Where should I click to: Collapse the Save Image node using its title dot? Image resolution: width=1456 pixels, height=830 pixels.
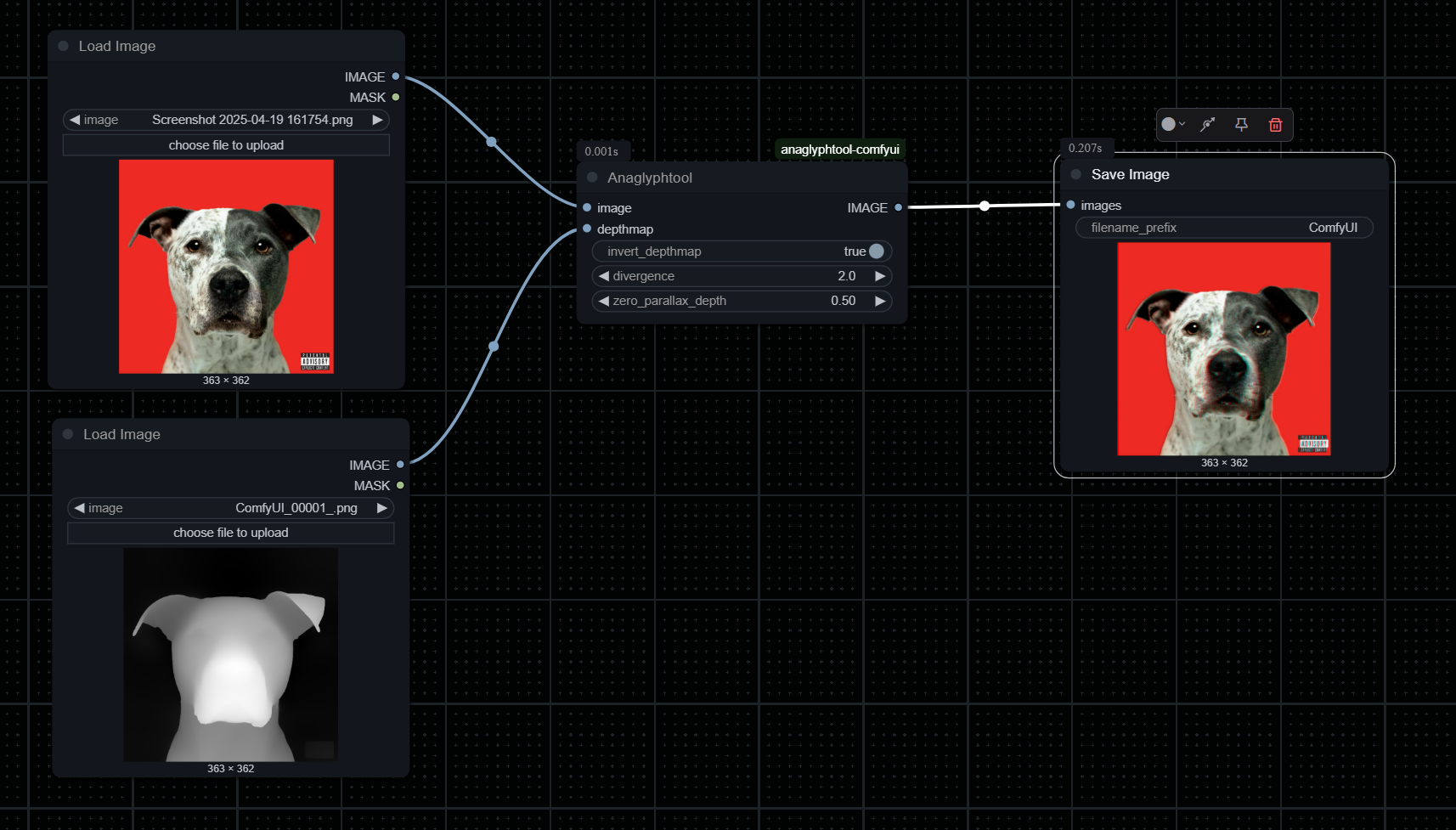coord(1075,174)
